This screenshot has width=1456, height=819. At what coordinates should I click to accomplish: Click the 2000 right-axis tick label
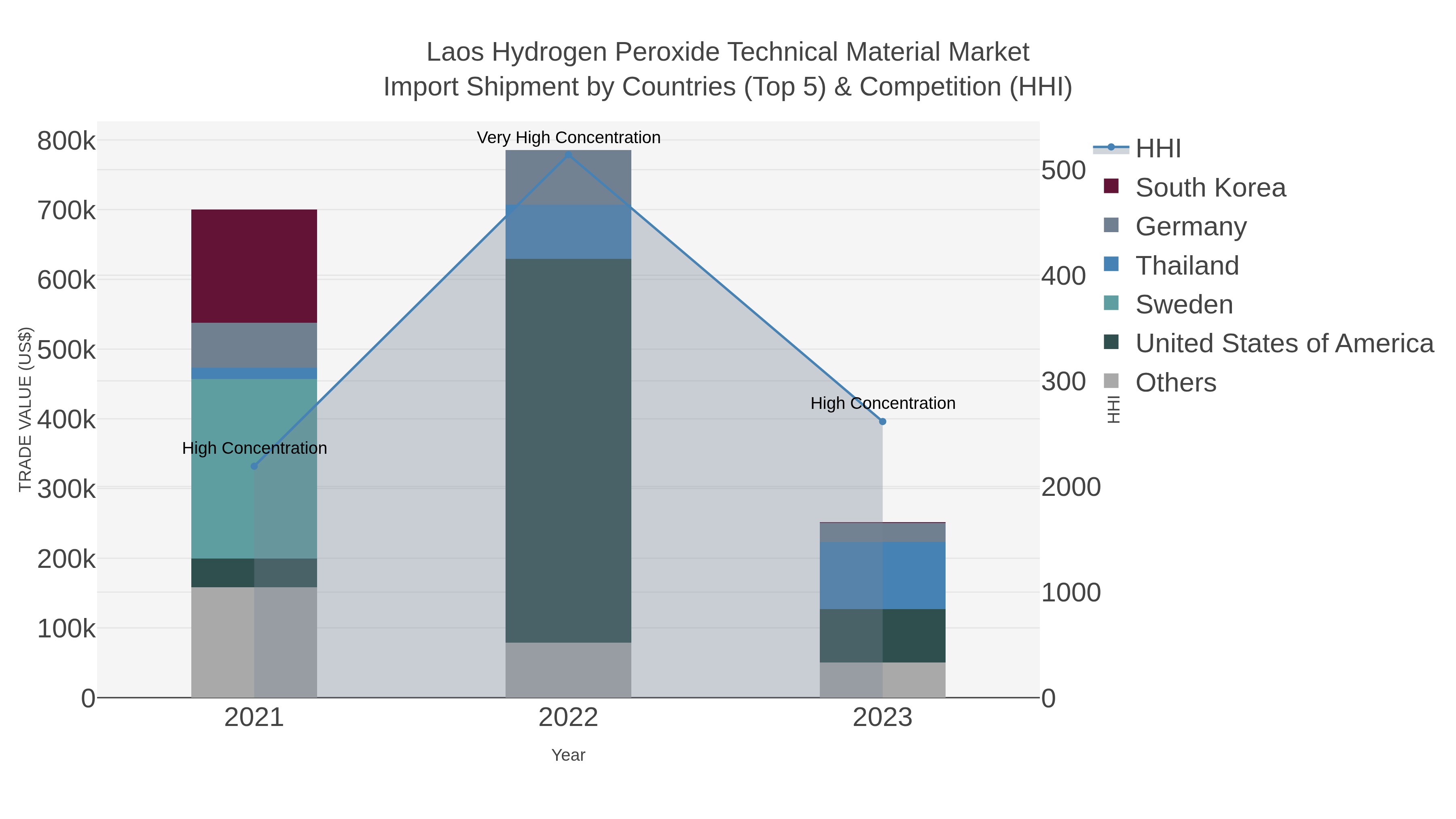coord(1071,487)
